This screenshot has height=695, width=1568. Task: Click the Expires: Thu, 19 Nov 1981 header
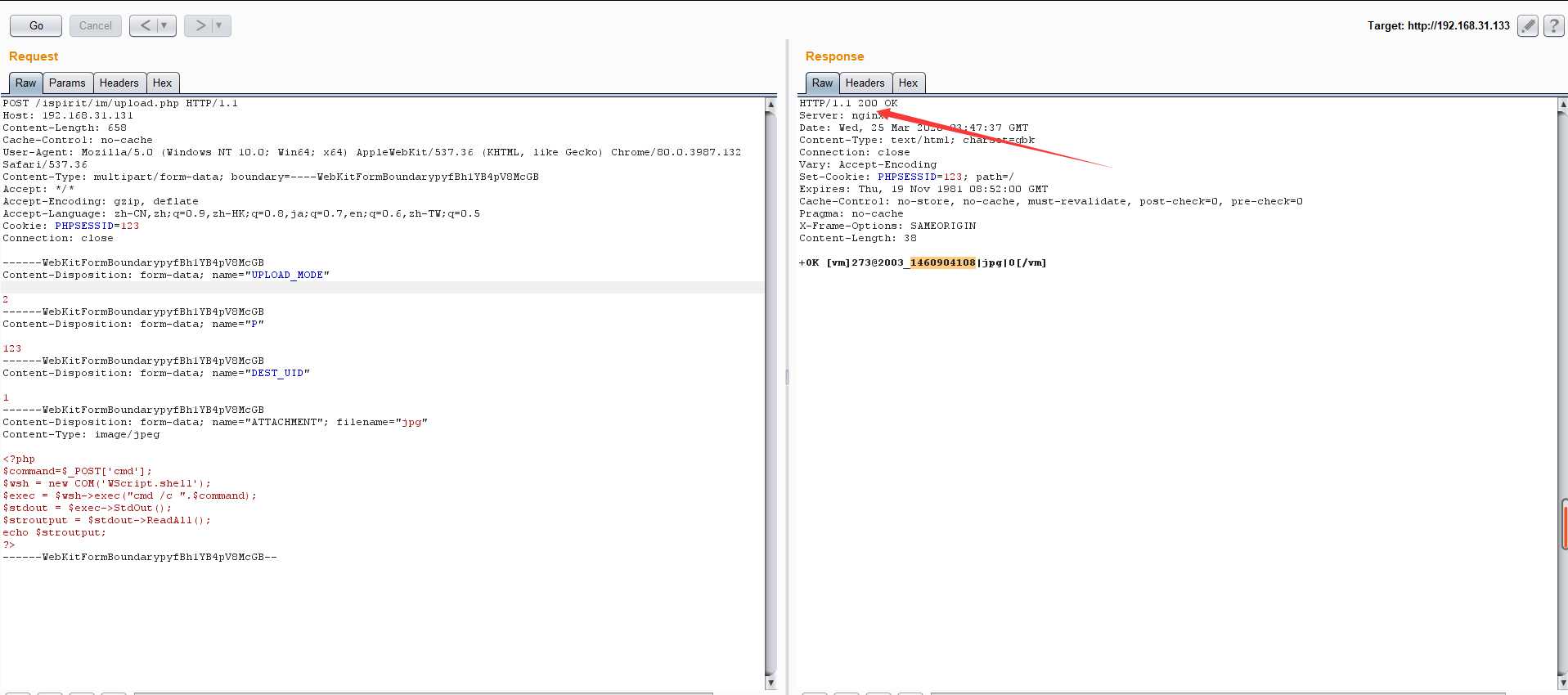(923, 189)
